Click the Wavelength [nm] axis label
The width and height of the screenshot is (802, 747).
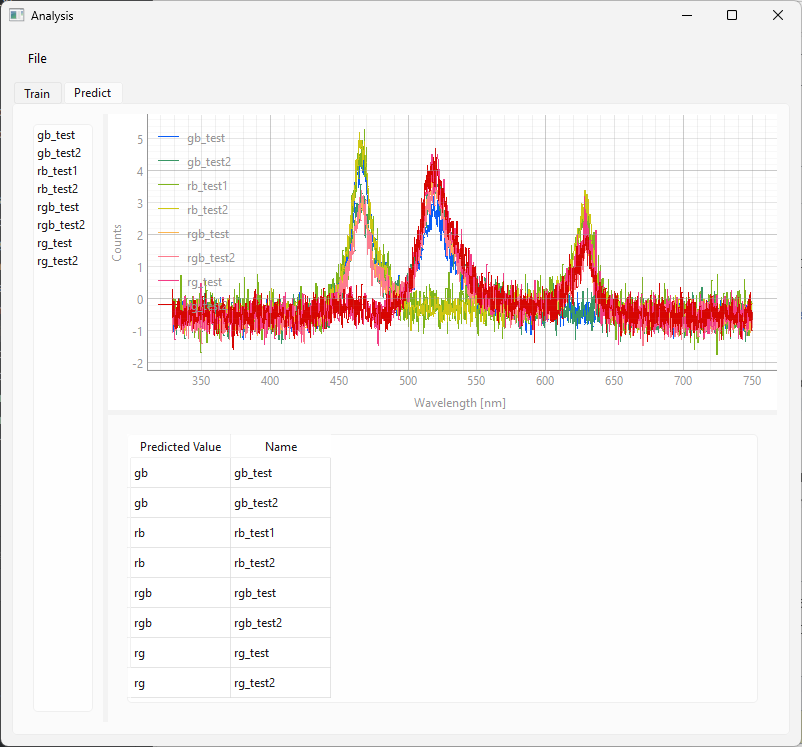(x=461, y=402)
